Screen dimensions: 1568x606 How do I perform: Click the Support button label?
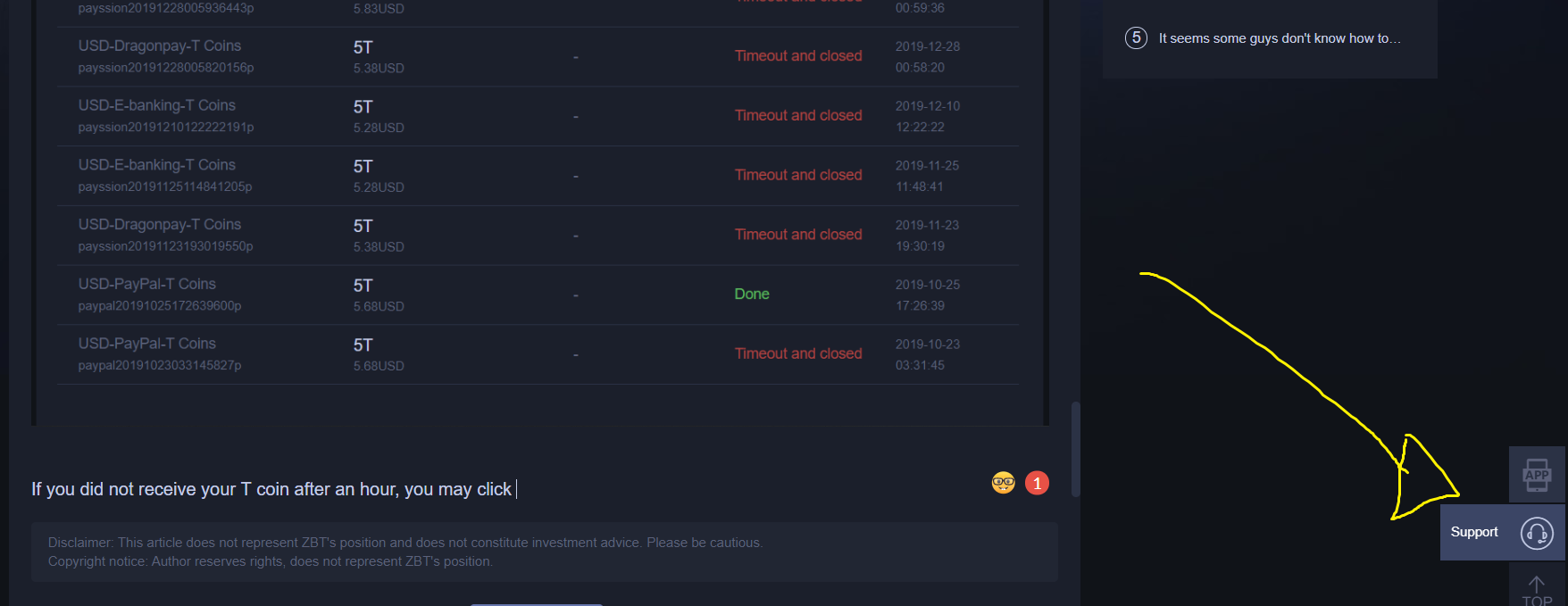coord(1474,532)
